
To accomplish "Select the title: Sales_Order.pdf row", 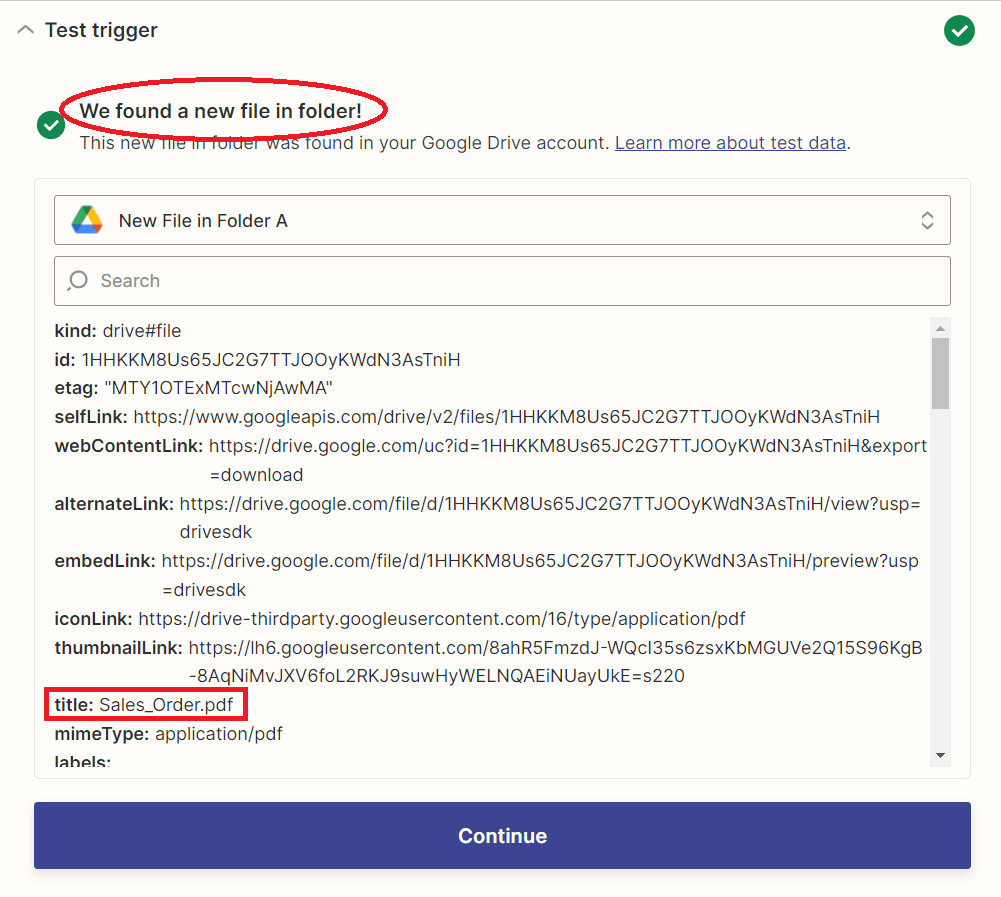I will (146, 705).
